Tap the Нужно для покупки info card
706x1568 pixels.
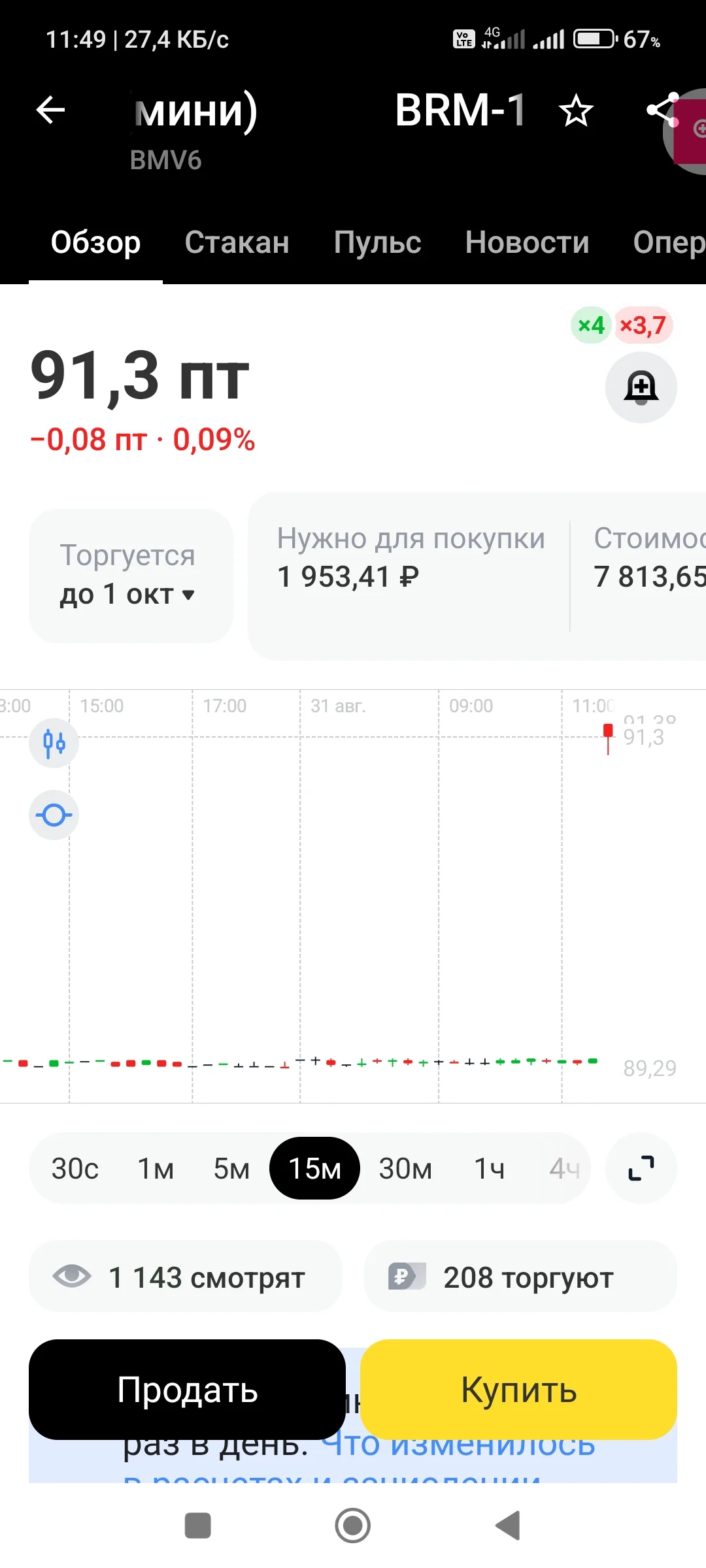(x=411, y=576)
